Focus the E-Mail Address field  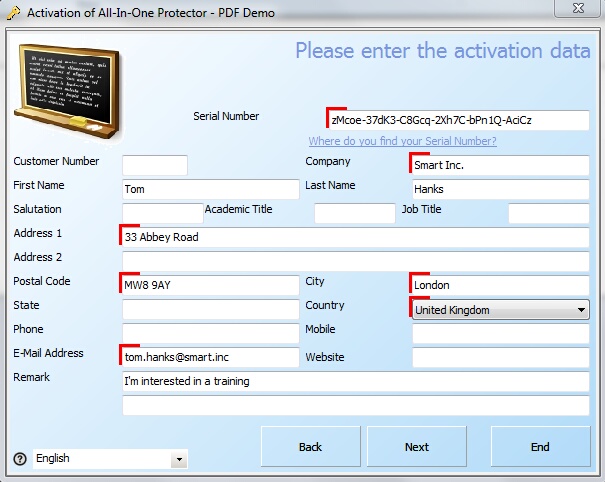pos(210,357)
